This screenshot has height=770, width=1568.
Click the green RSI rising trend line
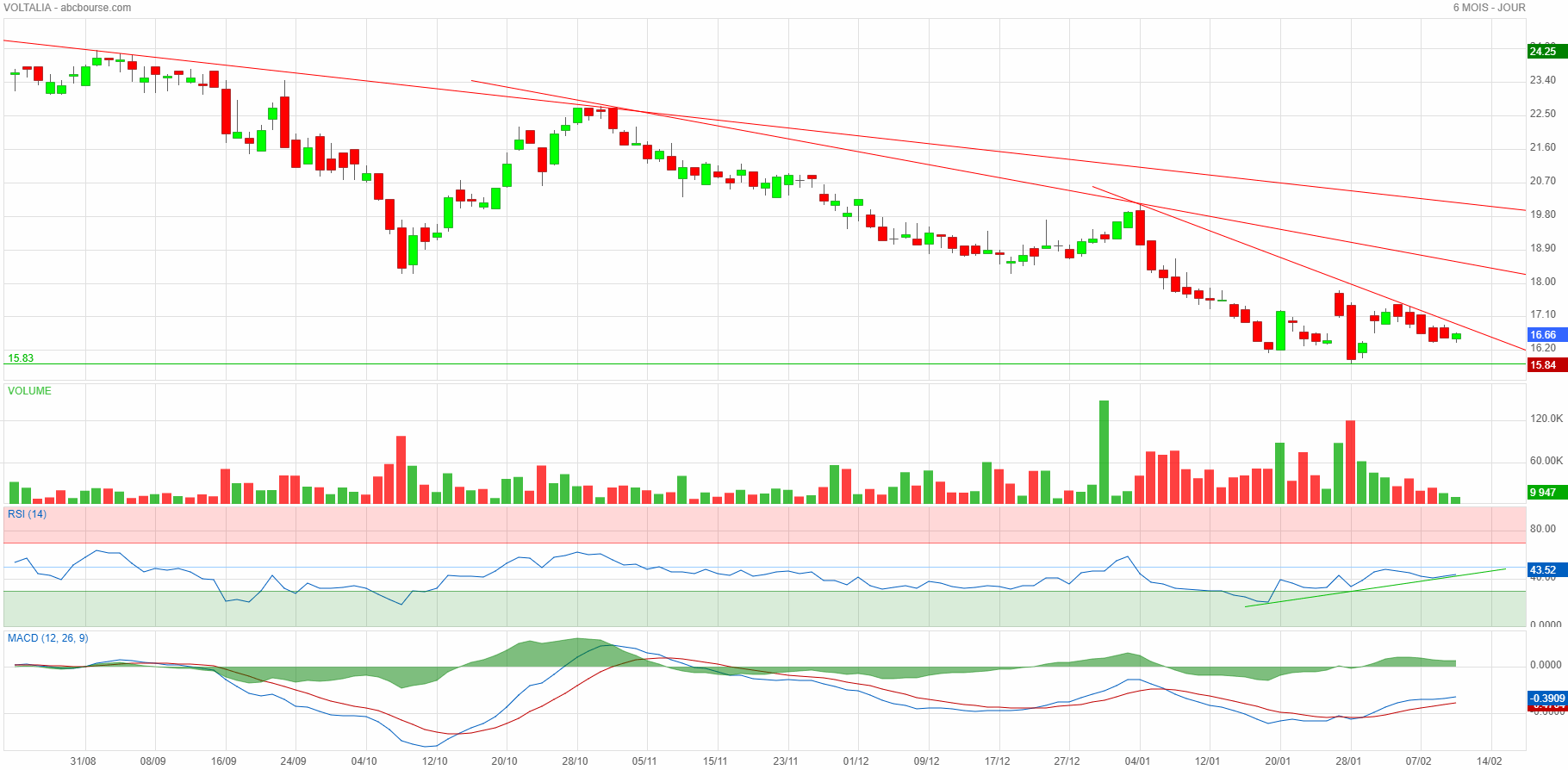click(1375, 587)
